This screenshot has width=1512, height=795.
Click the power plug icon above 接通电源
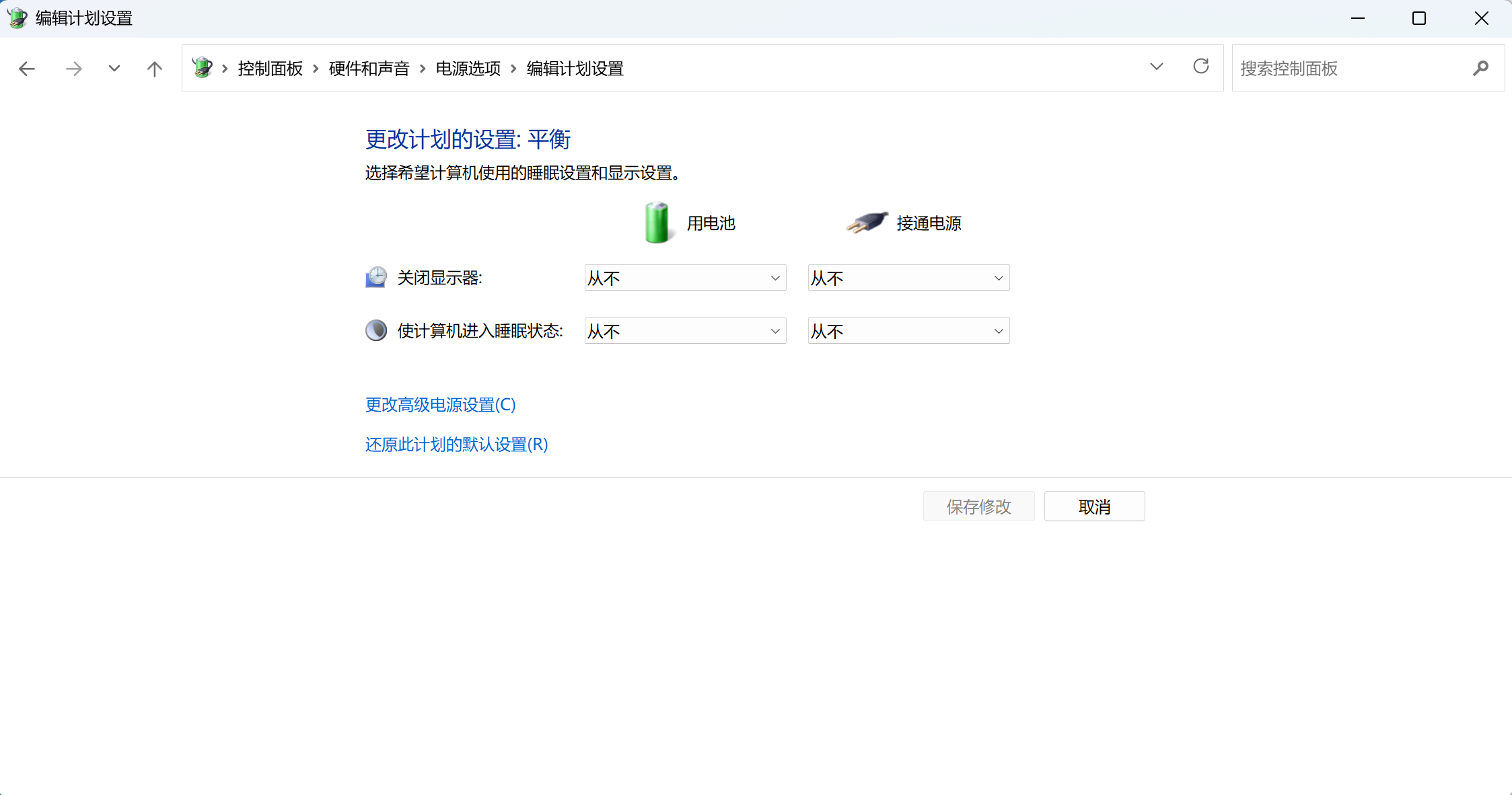tap(866, 223)
